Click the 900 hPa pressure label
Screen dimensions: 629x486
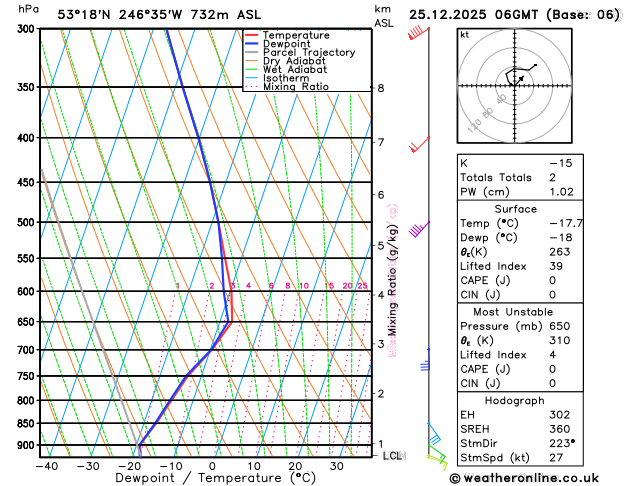pyautogui.click(x=26, y=445)
